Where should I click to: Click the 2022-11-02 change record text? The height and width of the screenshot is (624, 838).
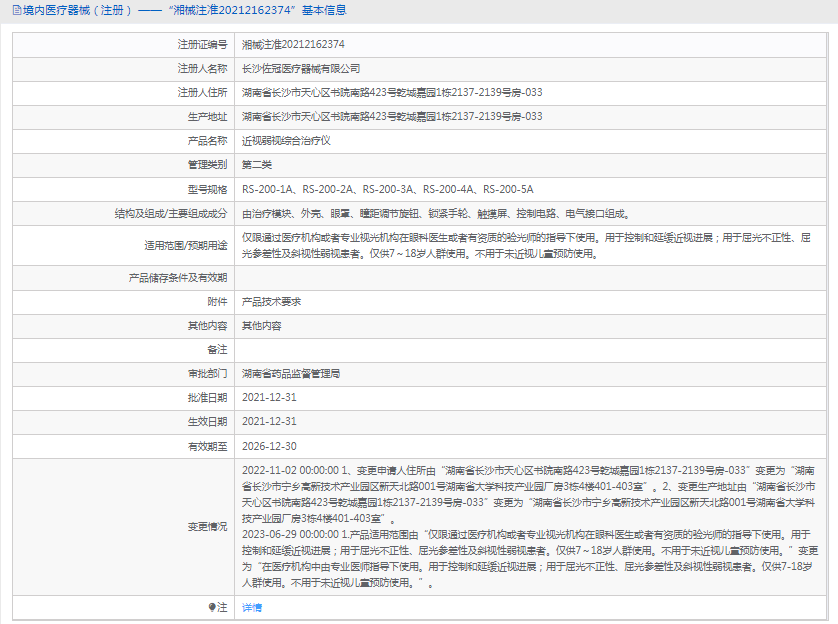pos(528,494)
